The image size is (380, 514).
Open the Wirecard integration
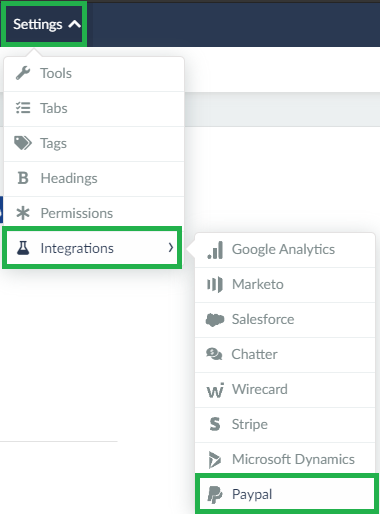pyautogui.click(x=285, y=390)
